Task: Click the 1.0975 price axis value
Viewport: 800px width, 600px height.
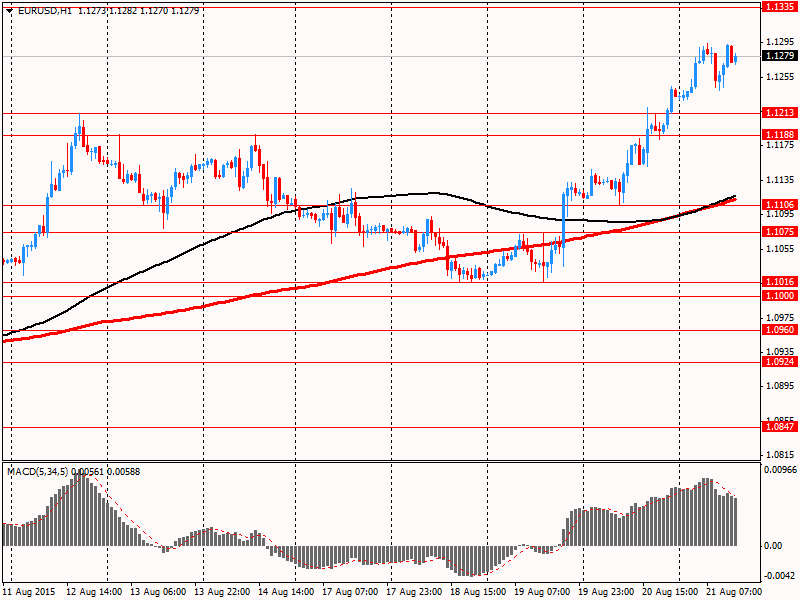Action: pyautogui.click(x=780, y=317)
